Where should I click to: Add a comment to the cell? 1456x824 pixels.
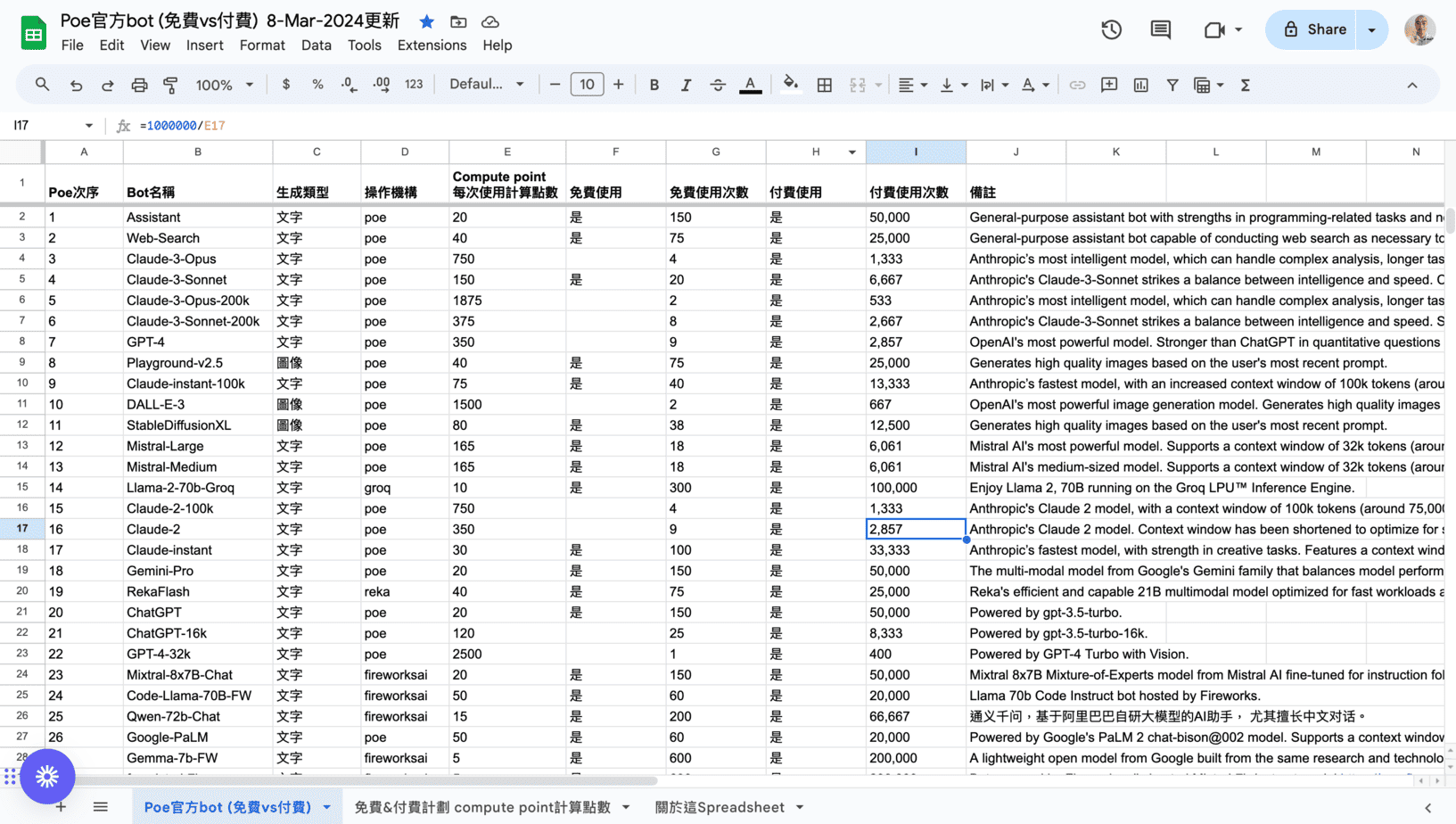point(1109,85)
